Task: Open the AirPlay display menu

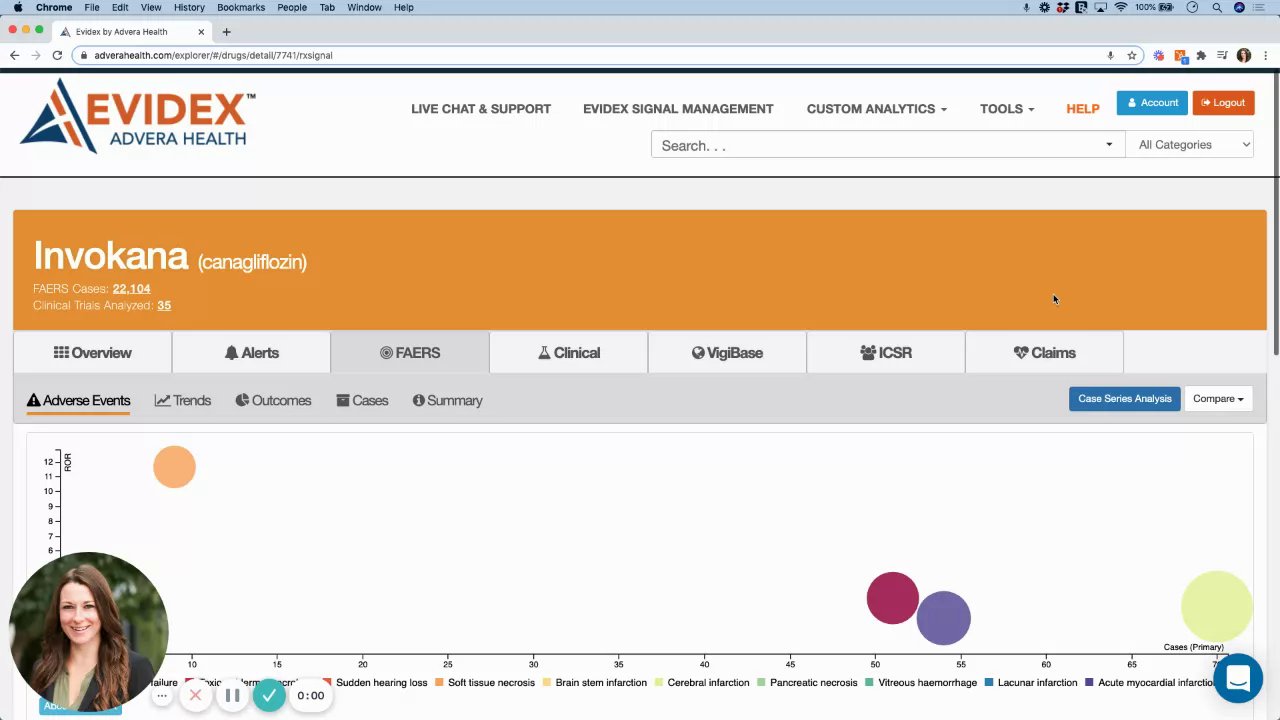Action: (x=1100, y=7)
